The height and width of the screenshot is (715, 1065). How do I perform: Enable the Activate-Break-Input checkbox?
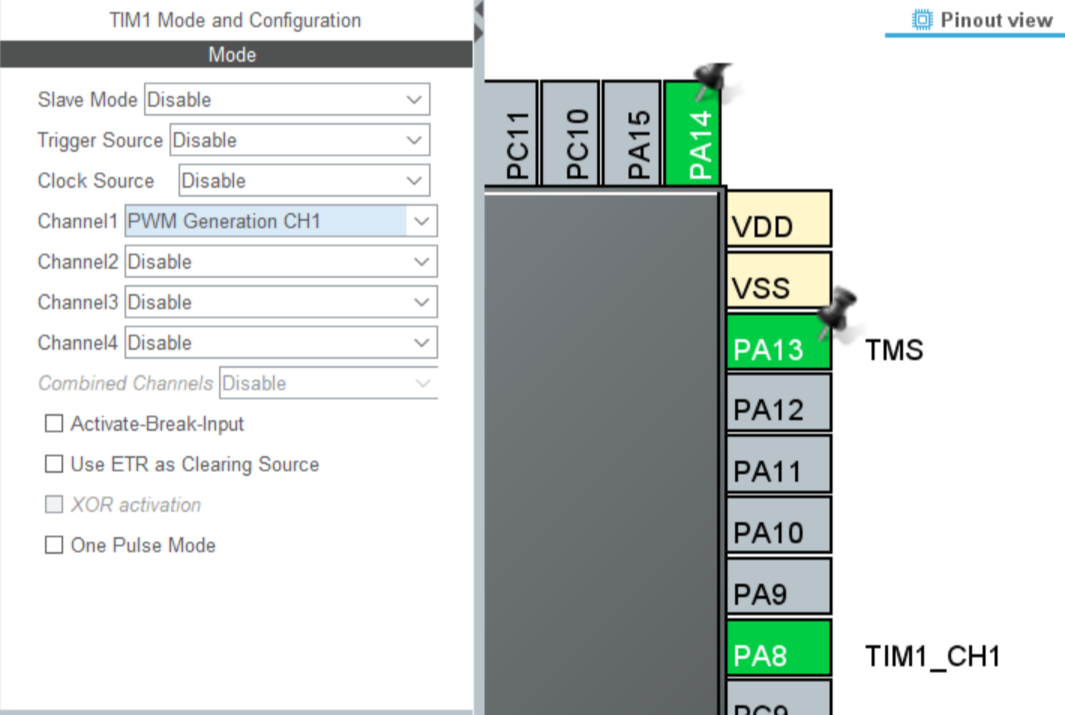(54, 424)
